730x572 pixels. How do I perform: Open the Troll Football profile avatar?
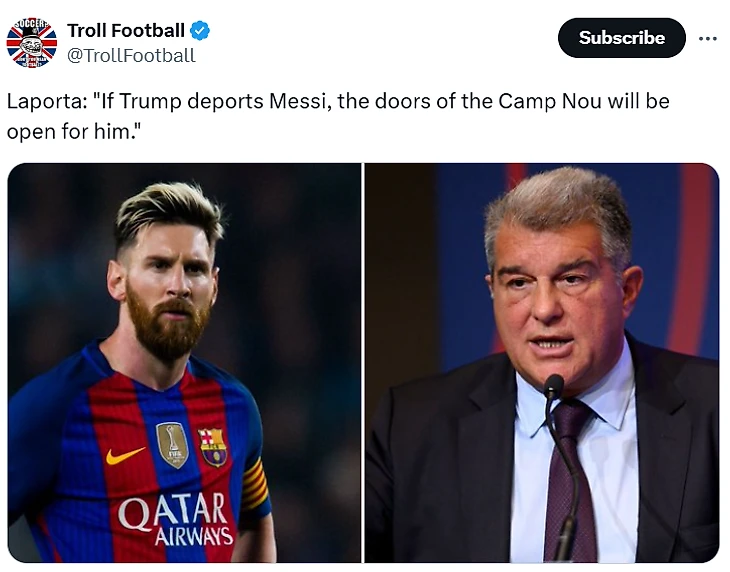(x=32, y=43)
